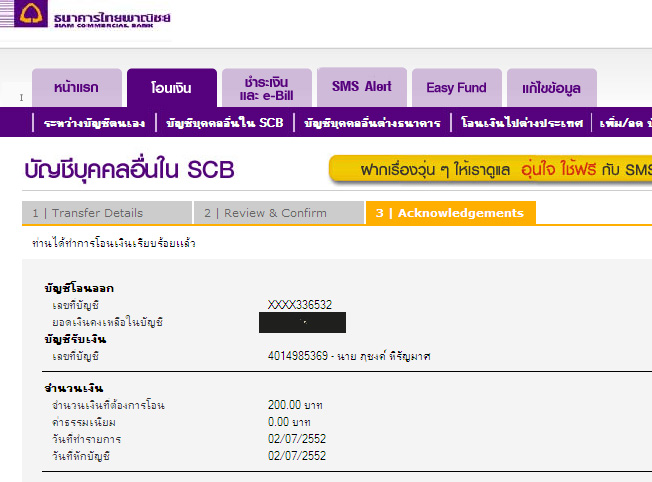Select the โอนเงิน transfer tab

(x=172, y=88)
